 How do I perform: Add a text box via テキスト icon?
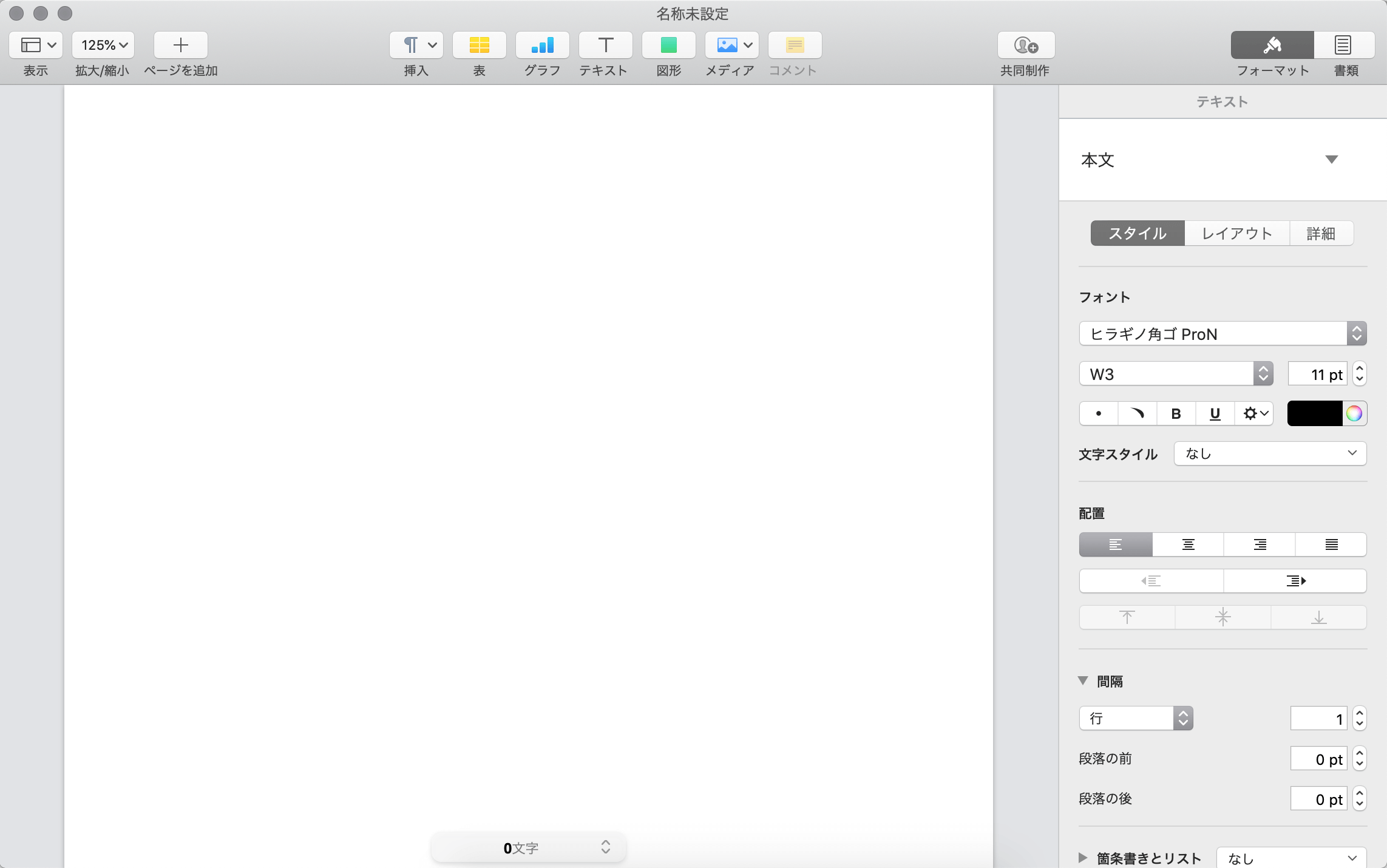(x=606, y=45)
